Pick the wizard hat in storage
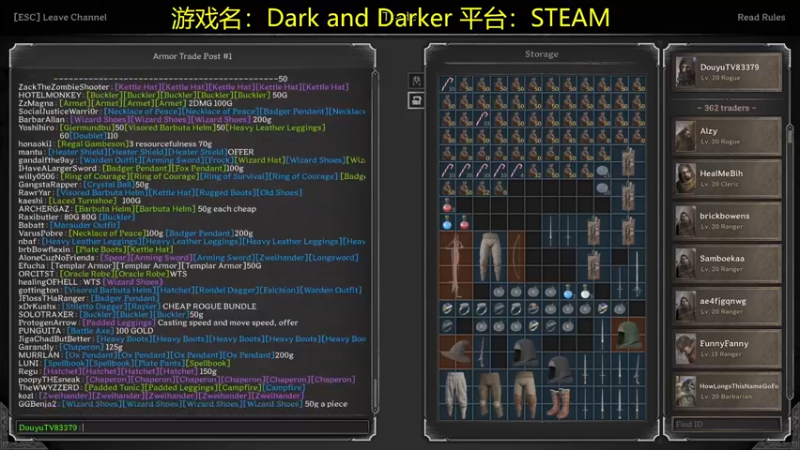The image size is (800, 450). (x=456, y=352)
